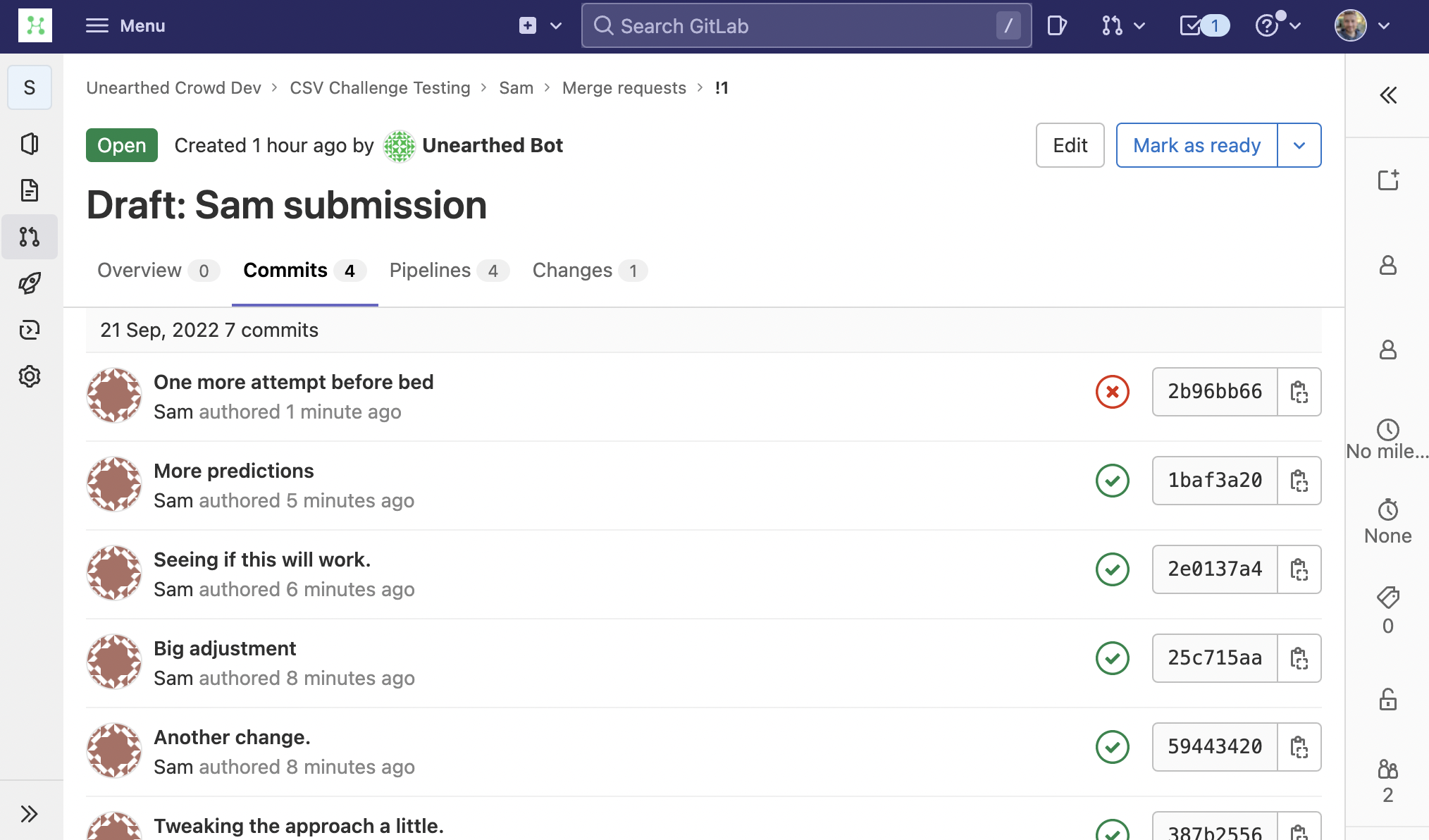This screenshot has width=1429, height=840.
Task: Click the lock merge request icon
Action: (x=1387, y=699)
